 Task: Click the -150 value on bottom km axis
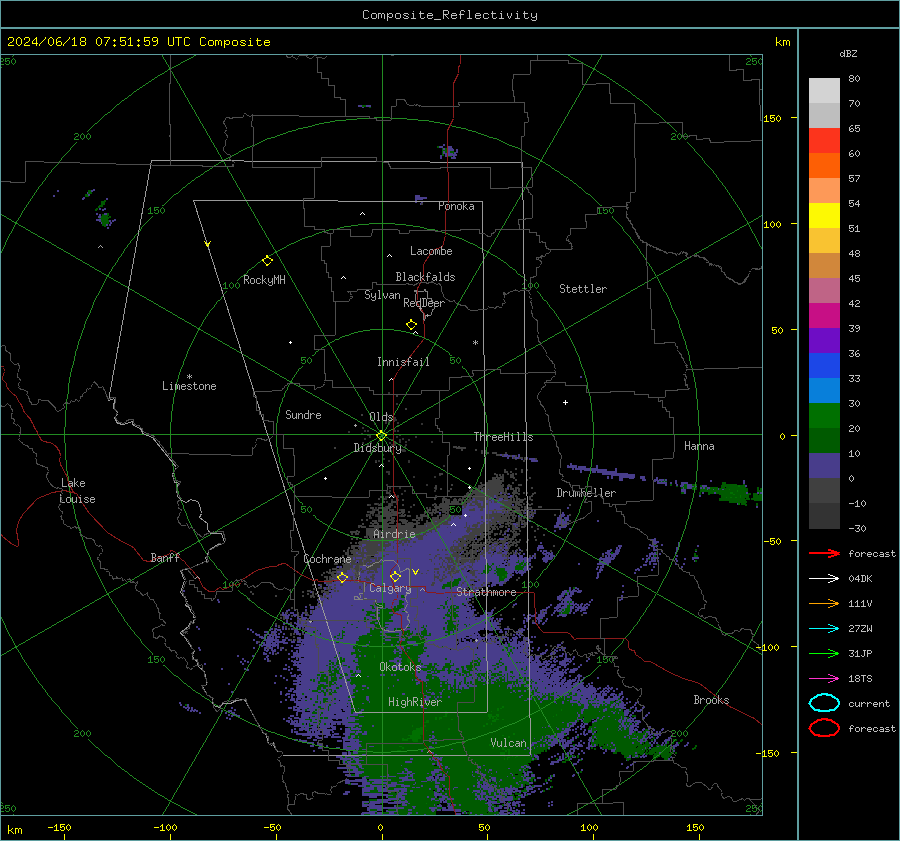pyautogui.click(x=60, y=827)
